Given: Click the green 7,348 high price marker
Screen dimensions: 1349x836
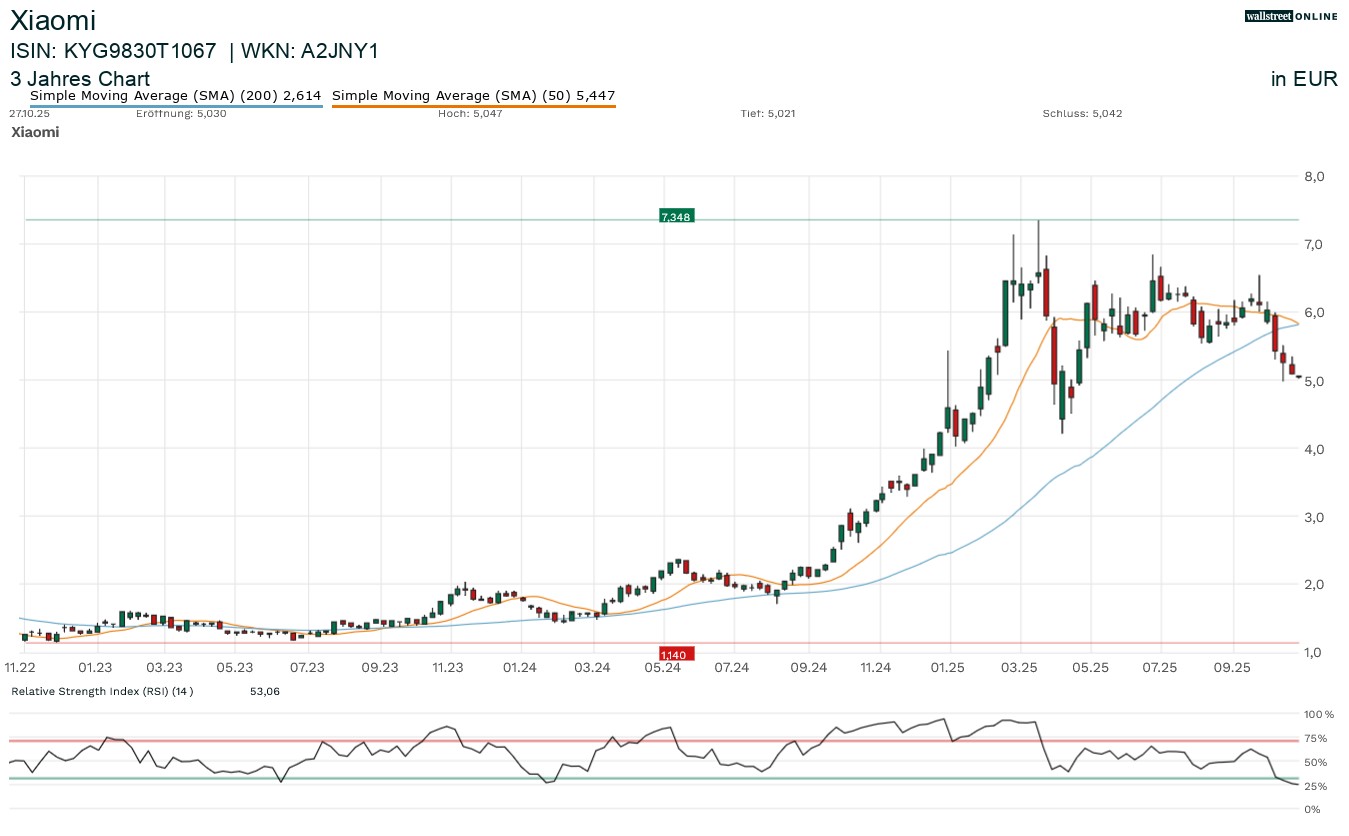Looking at the screenshot, I should 676,216.
